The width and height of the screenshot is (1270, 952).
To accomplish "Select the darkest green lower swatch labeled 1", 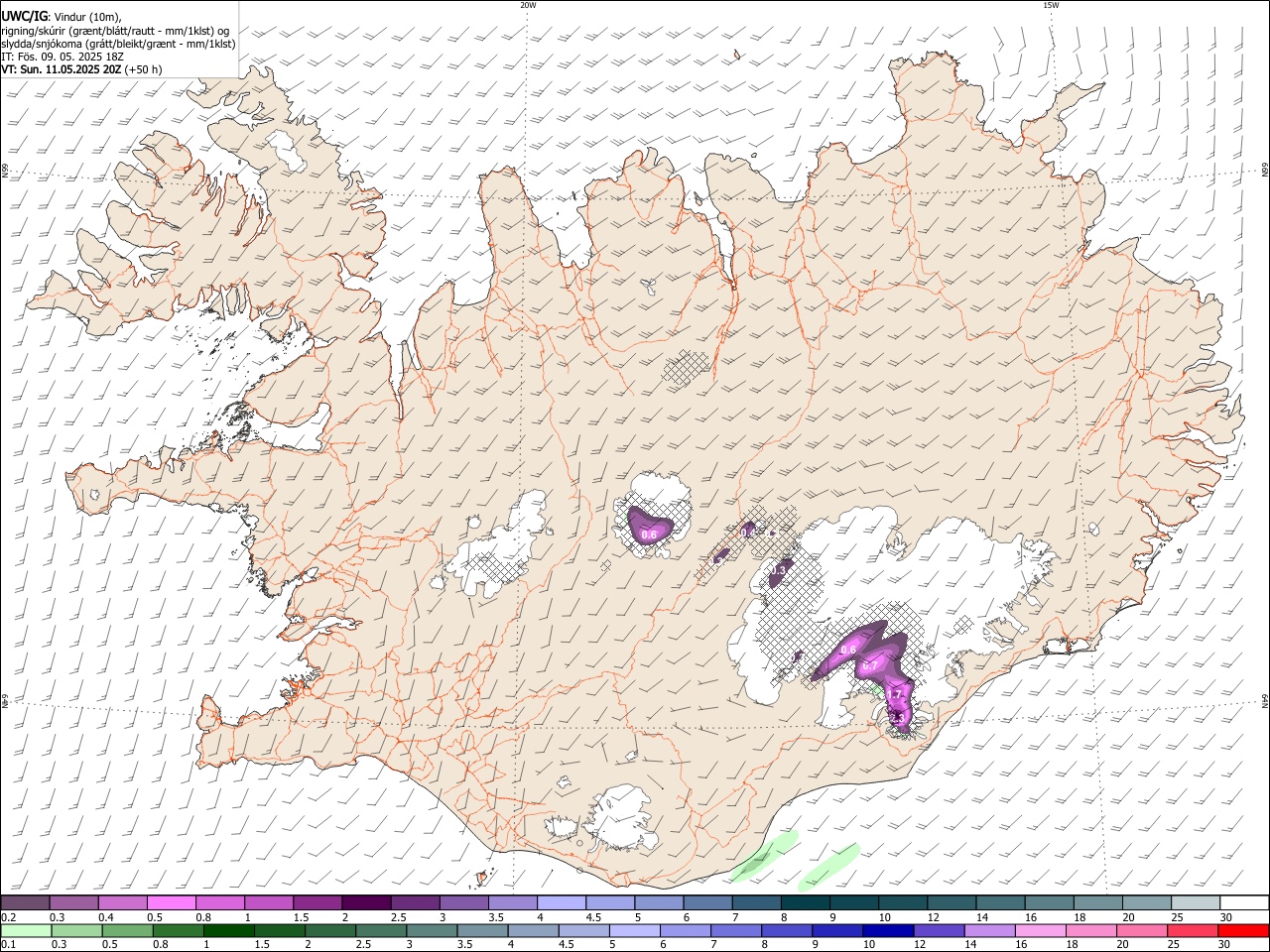I will pyautogui.click(x=228, y=930).
